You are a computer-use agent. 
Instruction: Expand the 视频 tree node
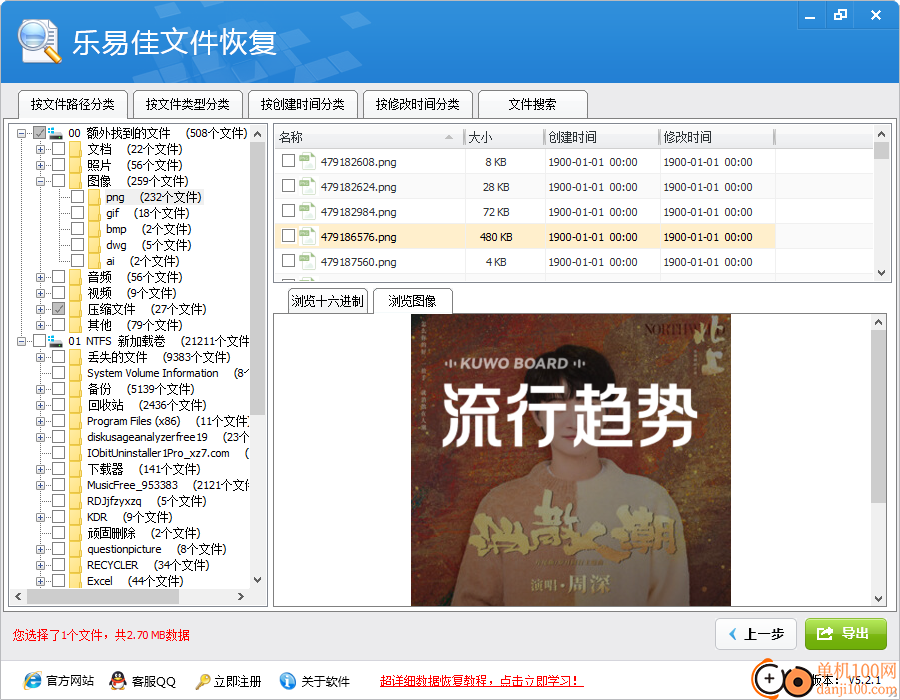coord(40,293)
